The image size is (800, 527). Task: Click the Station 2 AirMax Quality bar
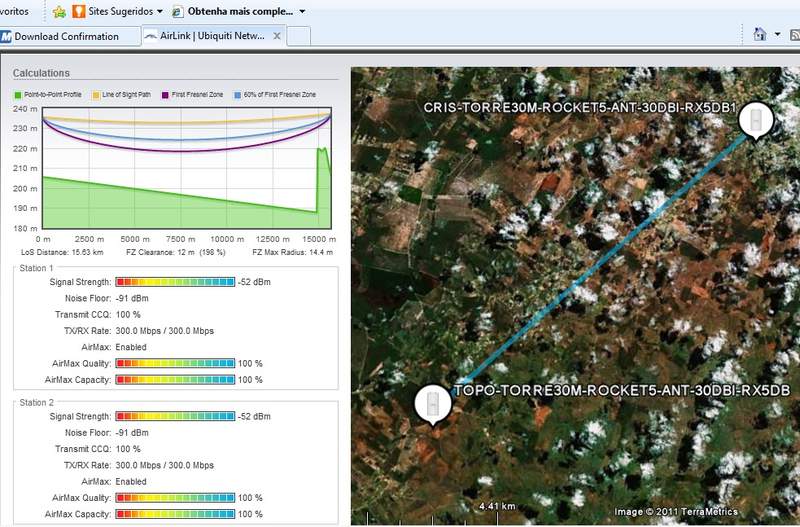point(175,497)
